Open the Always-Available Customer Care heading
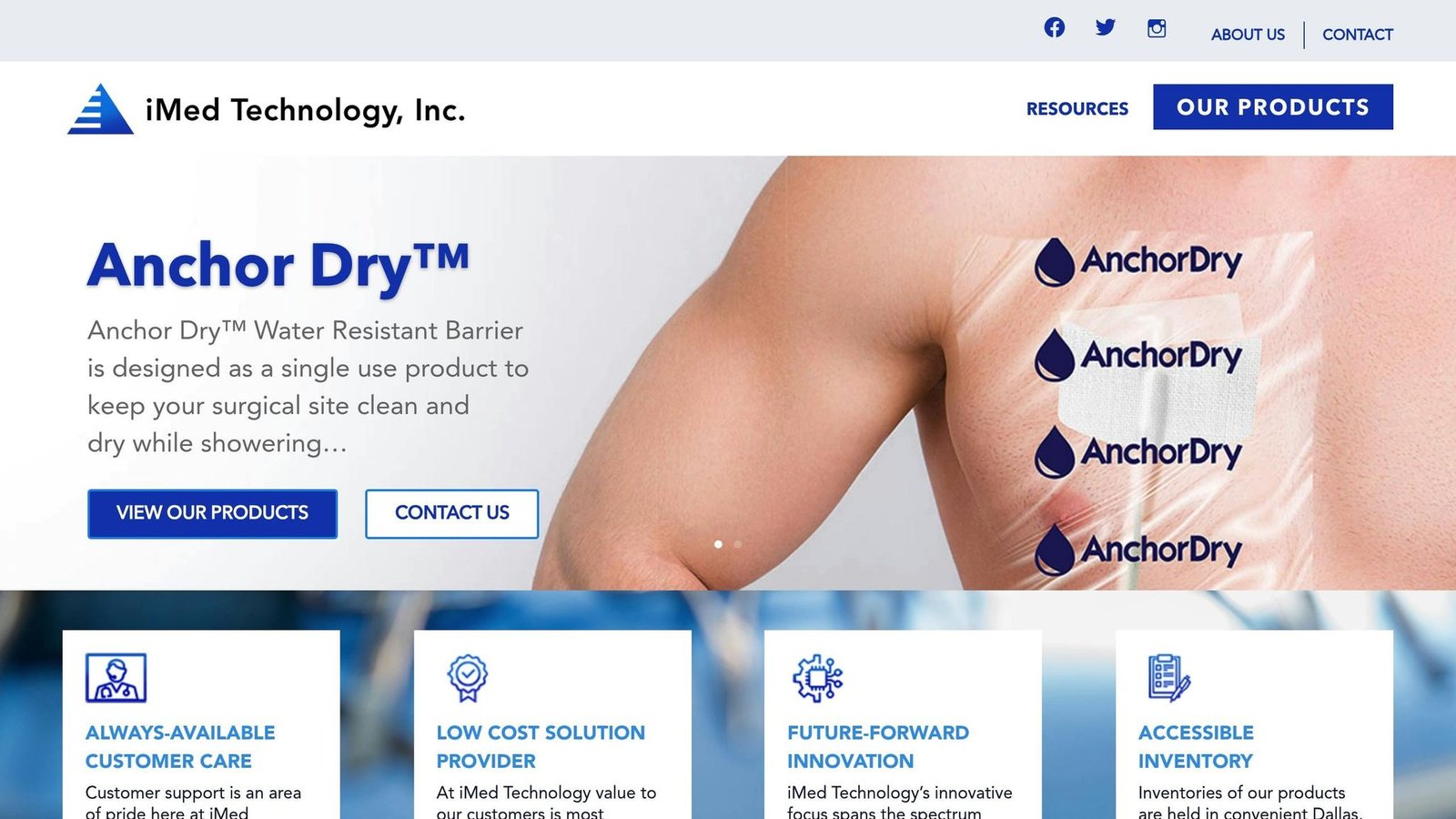Viewport: 1456px width, 819px height. pyautogui.click(x=180, y=746)
